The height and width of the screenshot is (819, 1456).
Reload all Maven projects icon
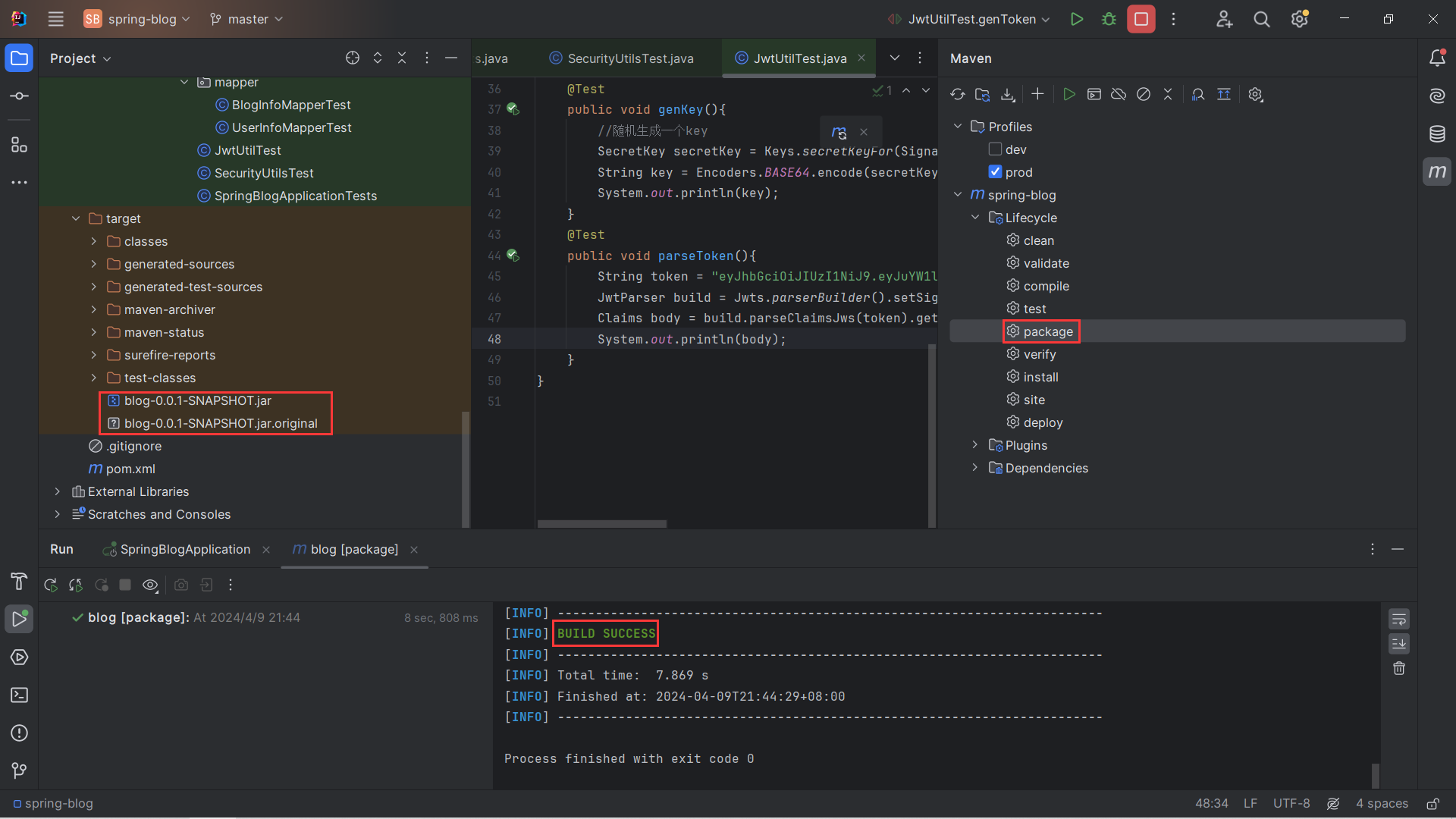[x=958, y=94]
